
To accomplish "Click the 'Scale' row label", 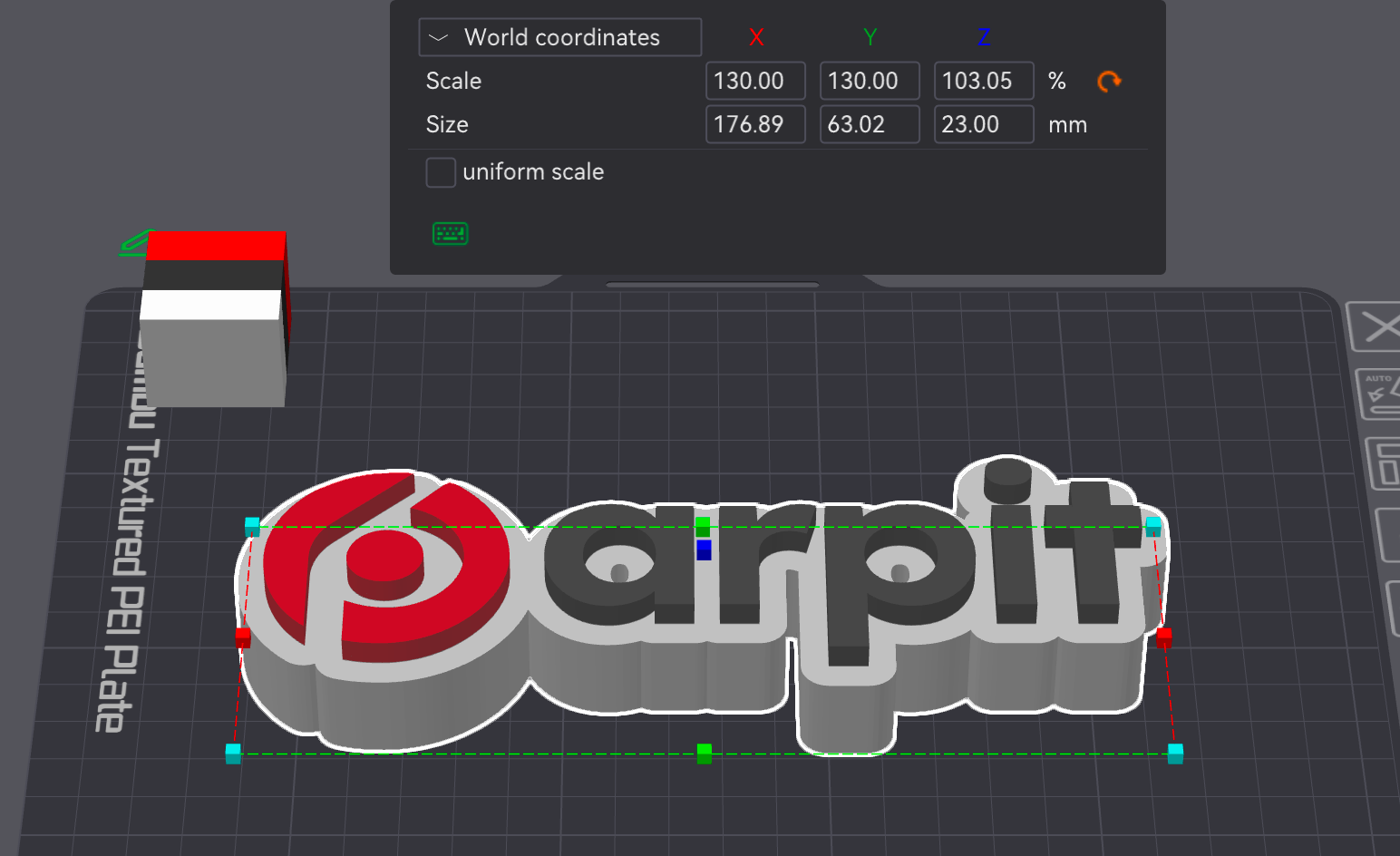I will pyautogui.click(x=453, y=81).
